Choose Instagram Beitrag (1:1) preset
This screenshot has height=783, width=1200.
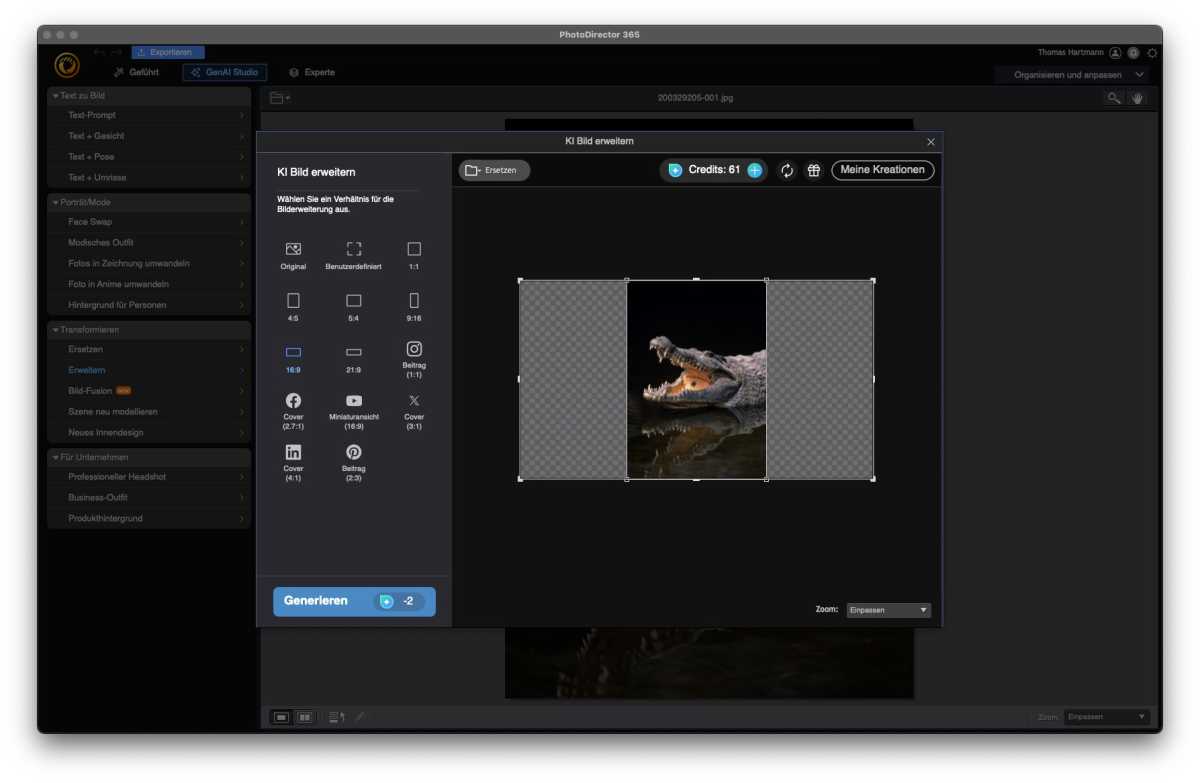click(414, 359)
